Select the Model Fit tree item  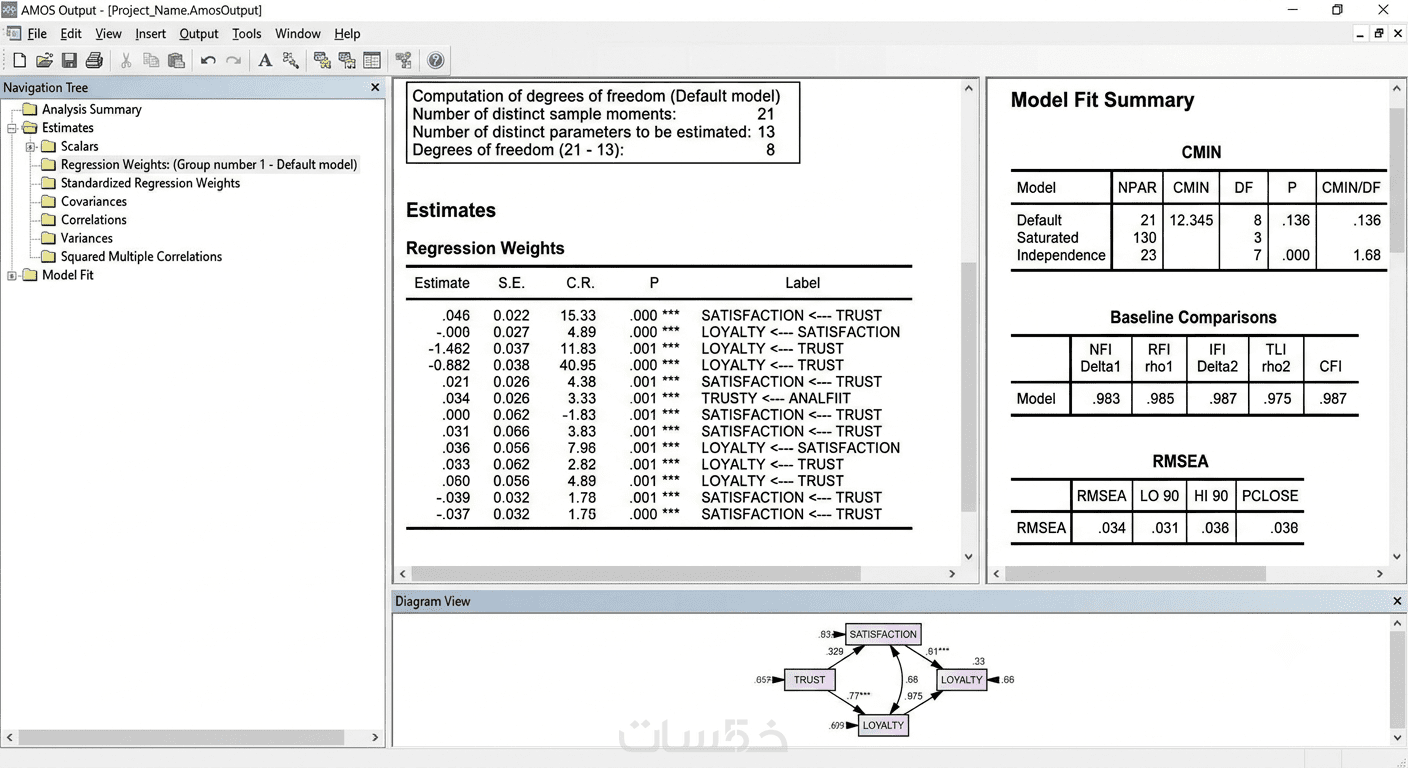tap(68, 275)
